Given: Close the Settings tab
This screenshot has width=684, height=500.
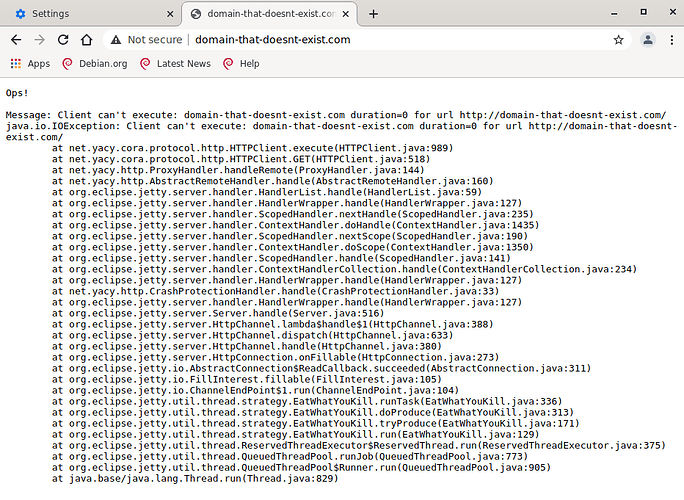Looking at the screenshot, I should pyautogui.click(x=170, y=14).
